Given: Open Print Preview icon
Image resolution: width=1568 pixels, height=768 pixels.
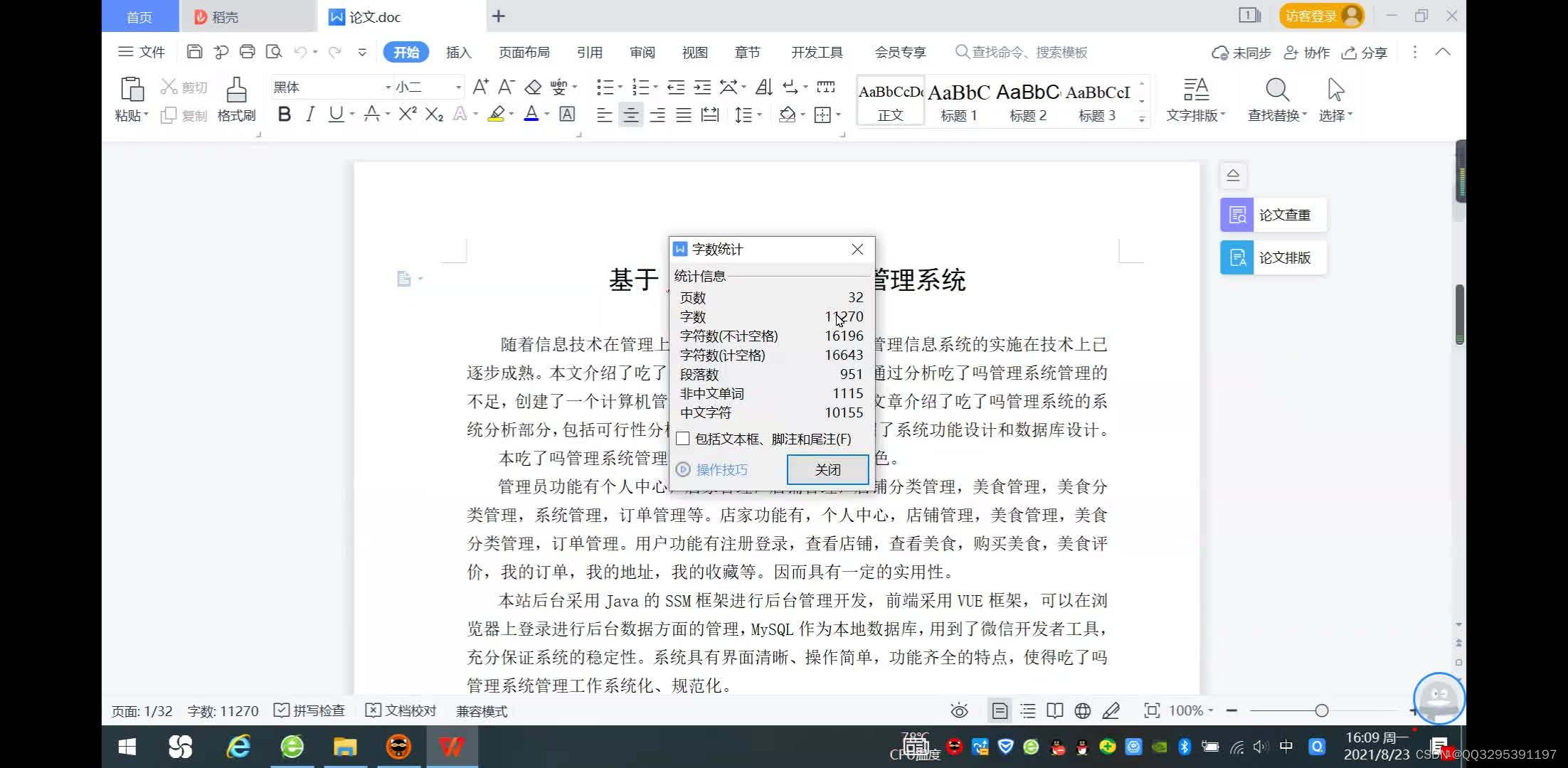Looking at the screenshot, I should pyautogui.click(x=273, y=52).
